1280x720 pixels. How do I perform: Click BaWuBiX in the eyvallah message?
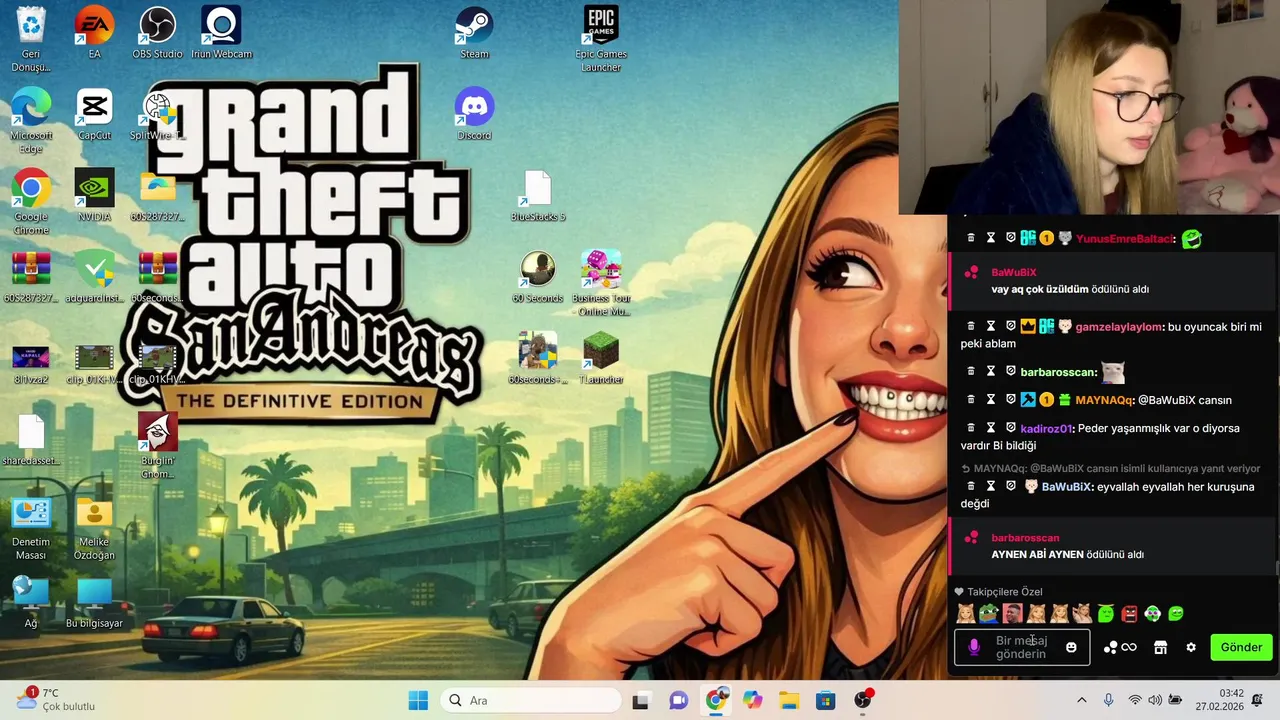tap(1066, 487)
